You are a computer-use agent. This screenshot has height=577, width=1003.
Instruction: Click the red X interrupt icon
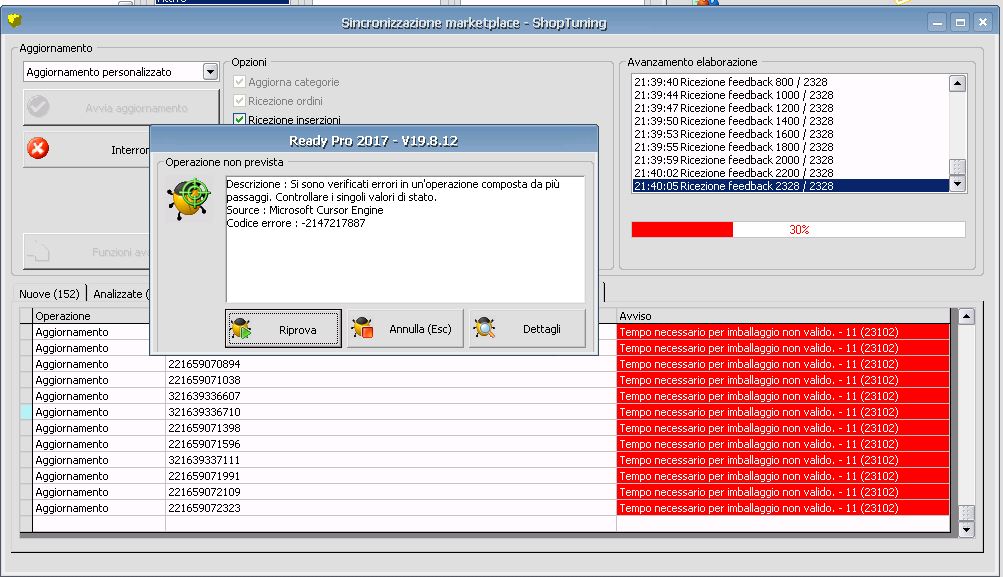pyautogui.click(x=38, y=148)
